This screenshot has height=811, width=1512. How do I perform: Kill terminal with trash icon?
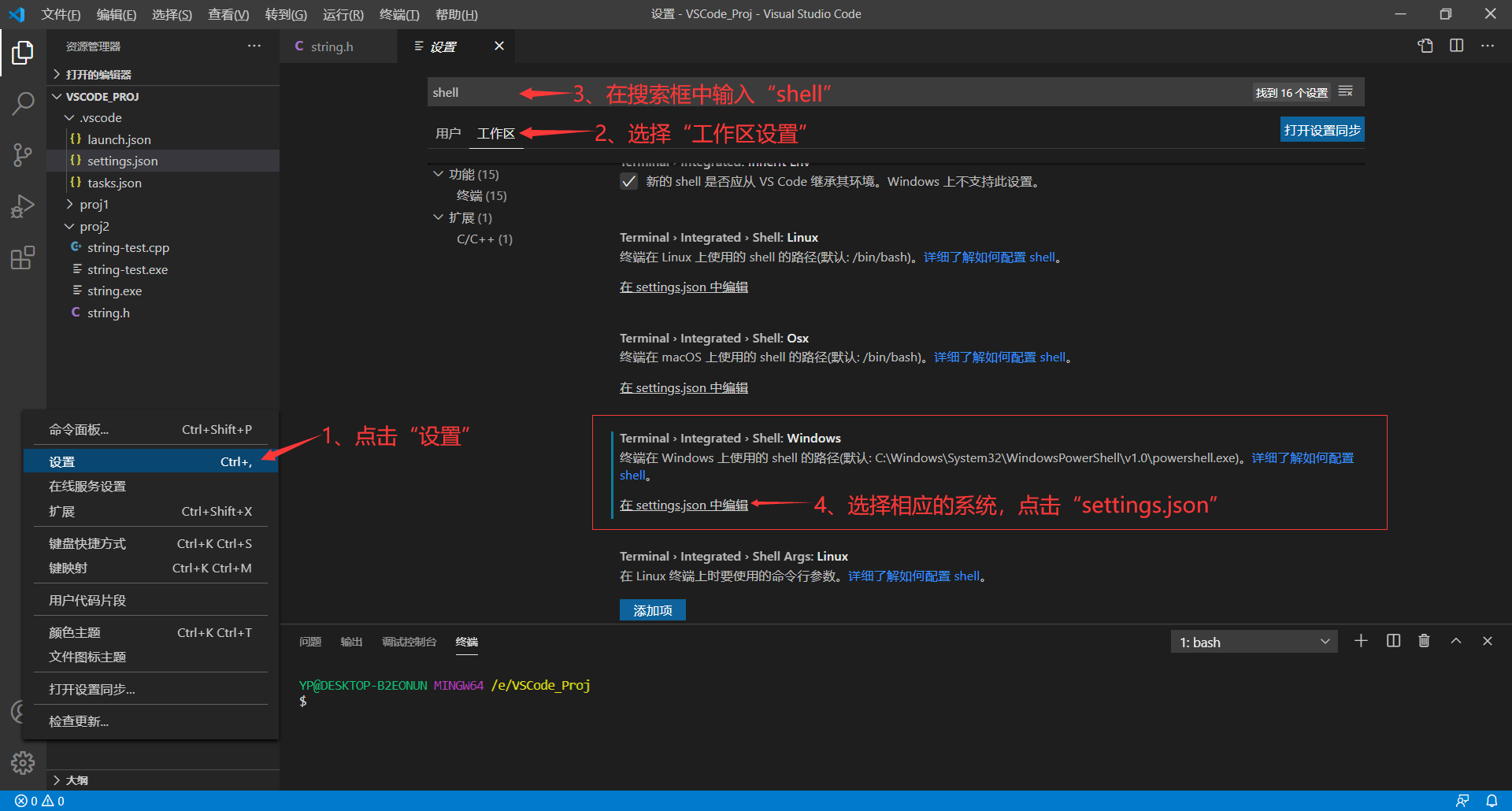click(x=1424, y=641)
